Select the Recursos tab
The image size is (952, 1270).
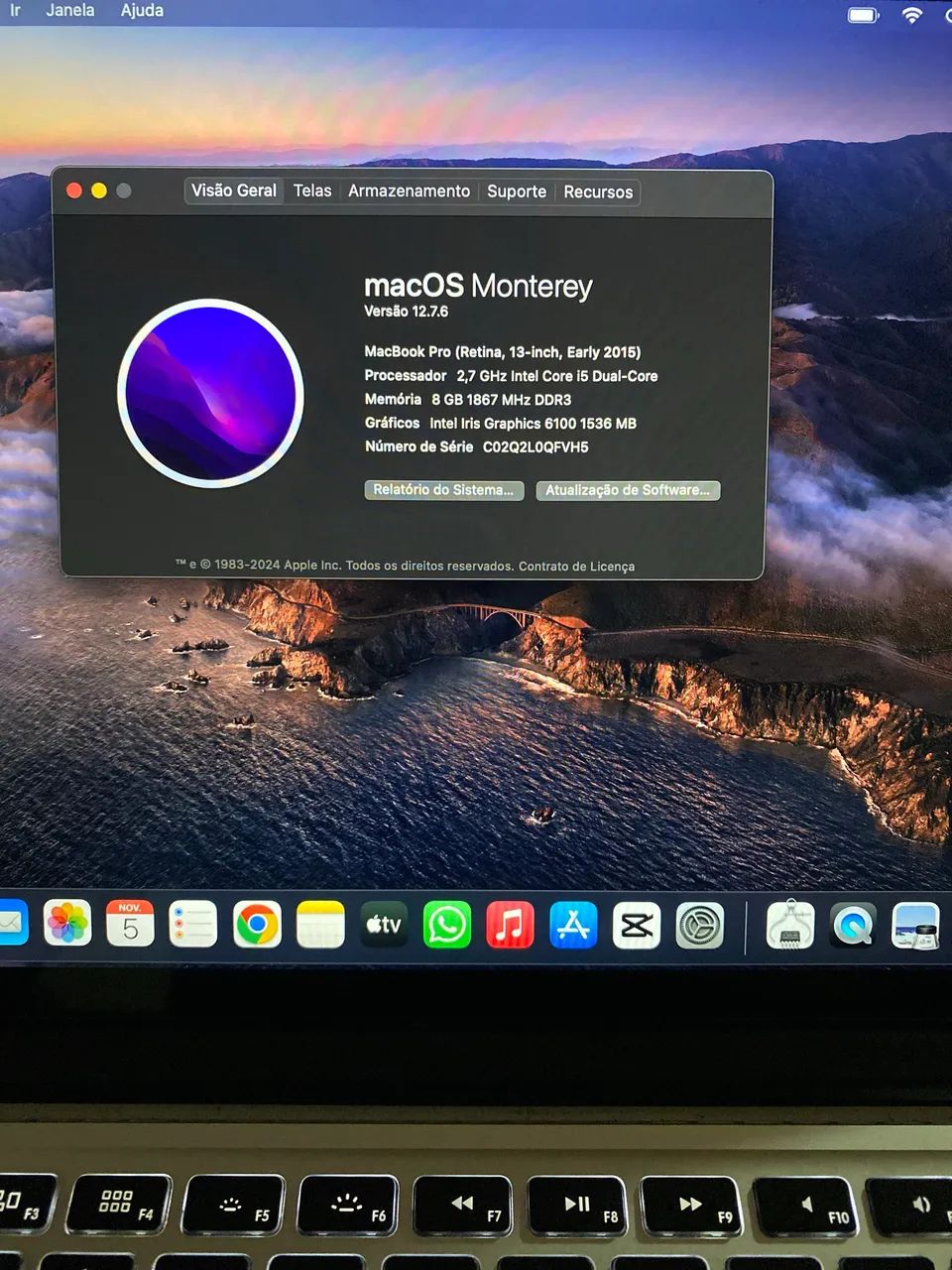598,191
